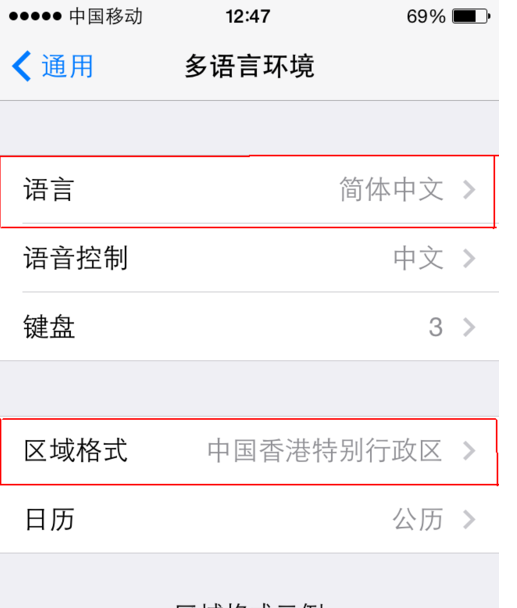The width and height of the screenshot is (517, 608).
Task: Tap the chevron next to keyboard count 3
Action: [469, 327]
